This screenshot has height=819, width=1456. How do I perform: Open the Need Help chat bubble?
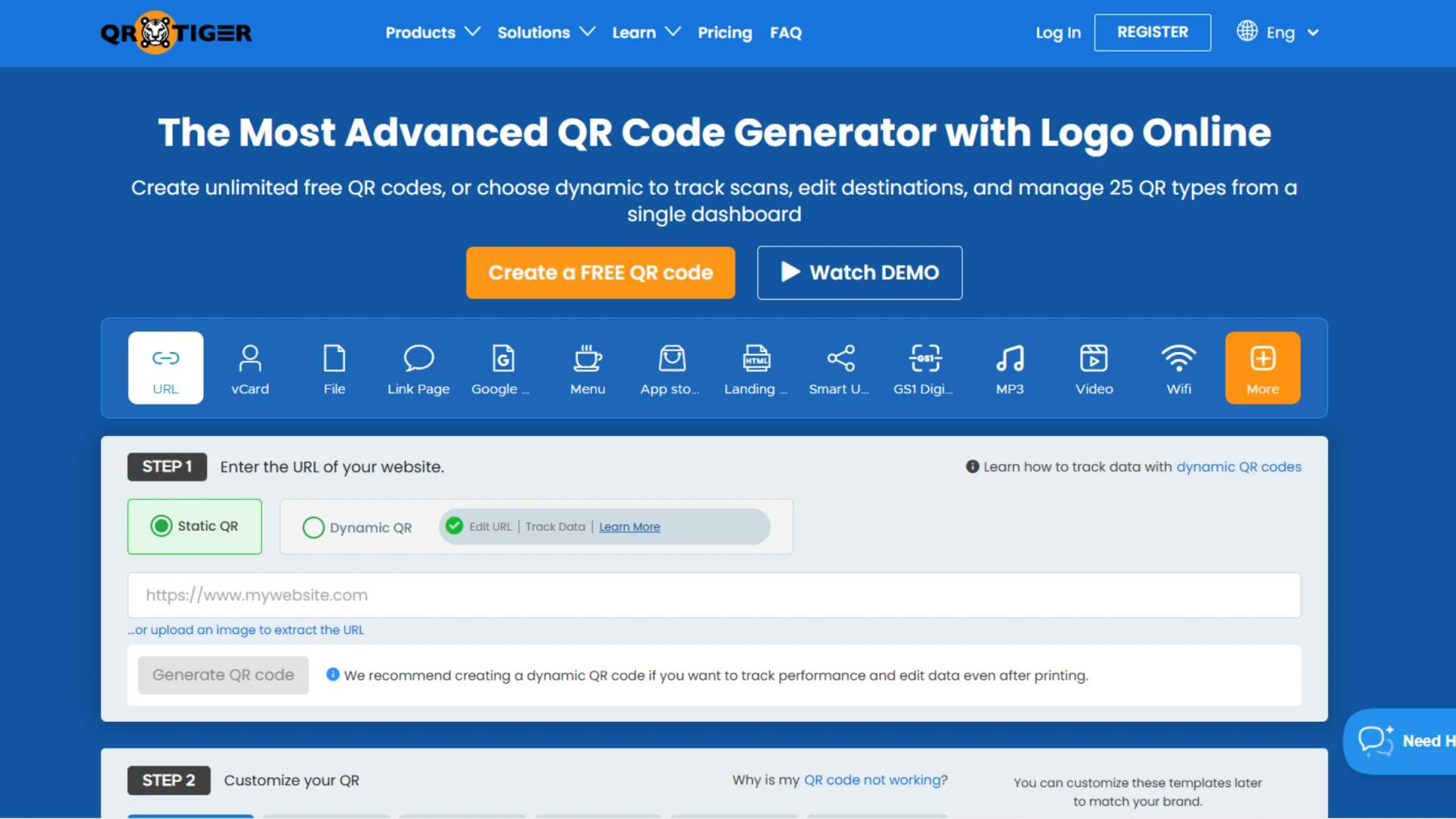tap(1400, 741)
